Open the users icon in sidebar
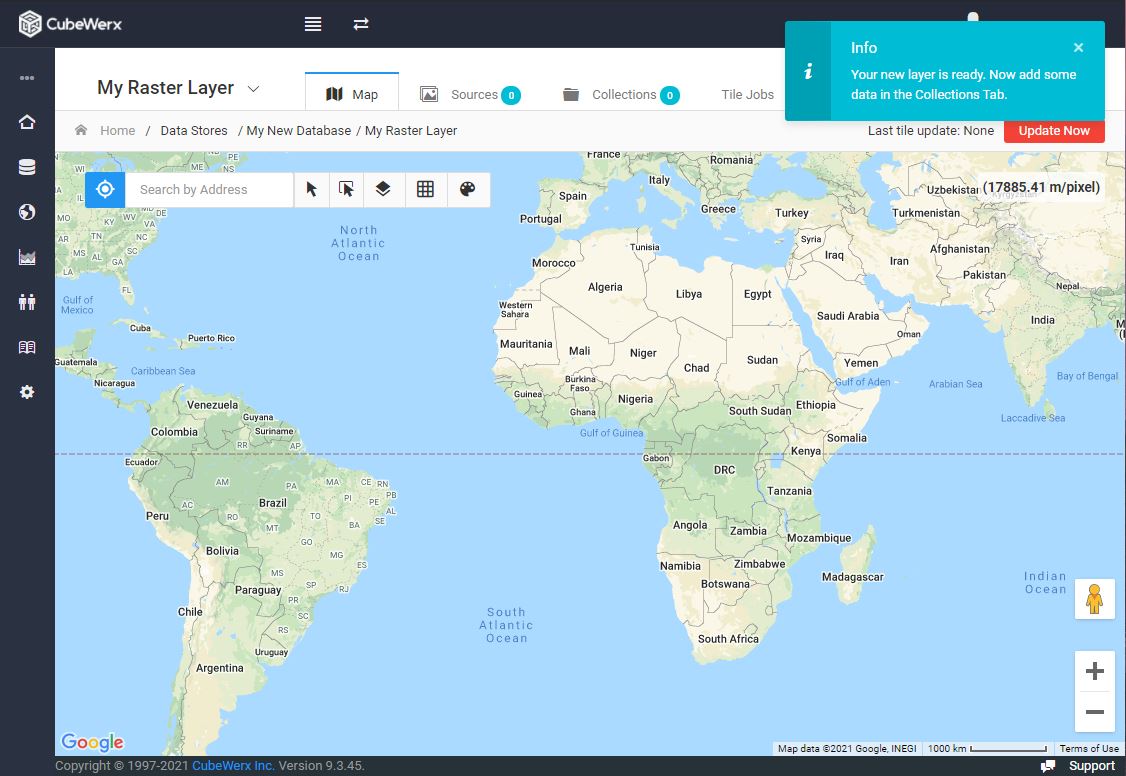Screen dimensions: 1126x776 [27, 302]
